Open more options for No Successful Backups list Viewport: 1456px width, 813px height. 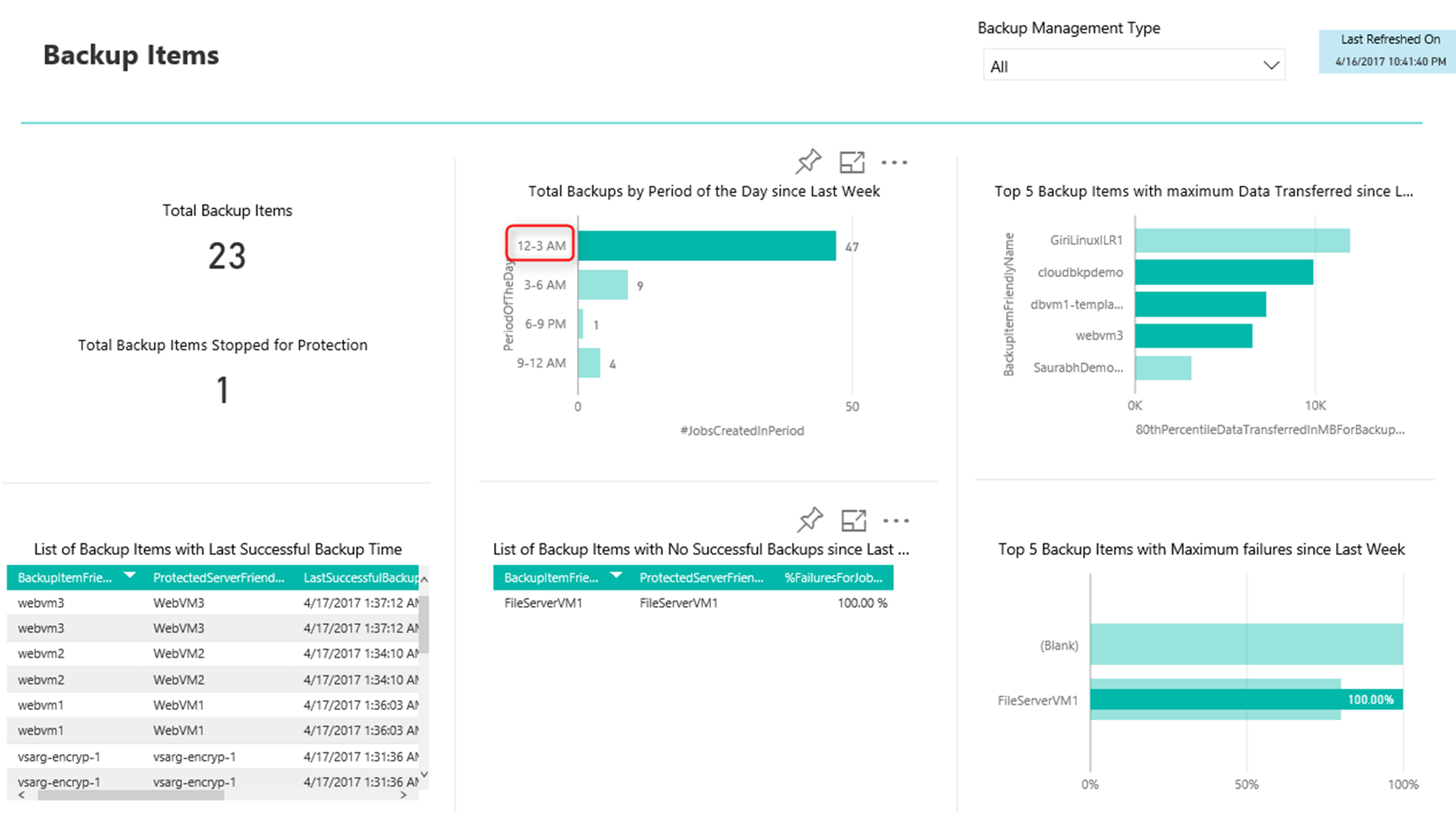click(896, 520)
